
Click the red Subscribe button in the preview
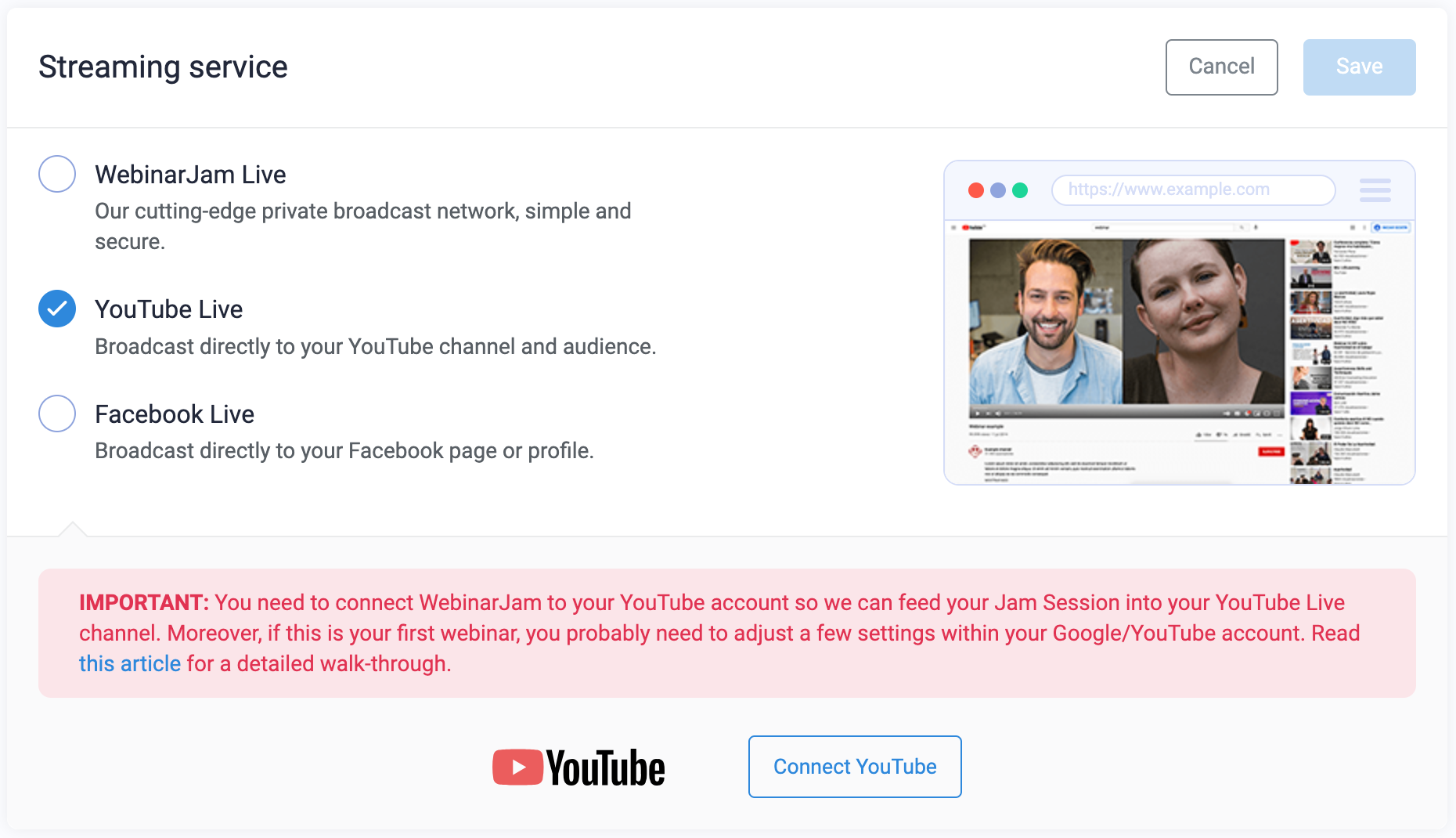[1270, 452]
